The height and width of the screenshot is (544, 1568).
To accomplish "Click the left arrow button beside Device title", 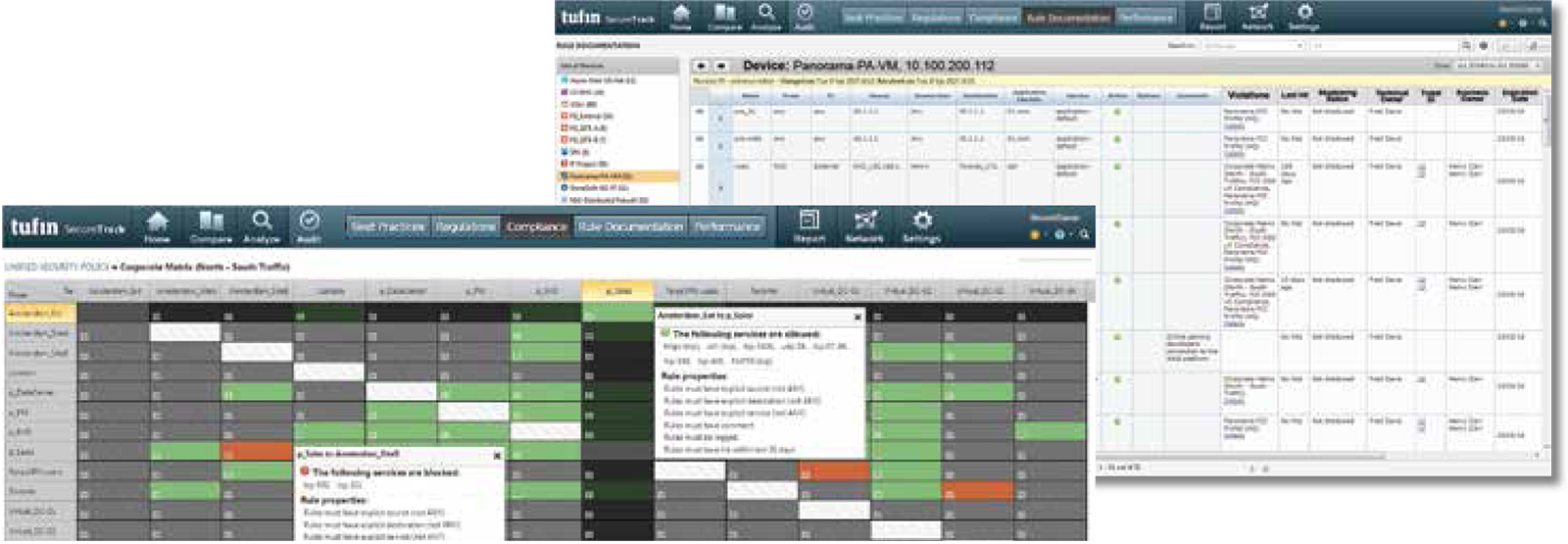I will [x=701, y=66].
